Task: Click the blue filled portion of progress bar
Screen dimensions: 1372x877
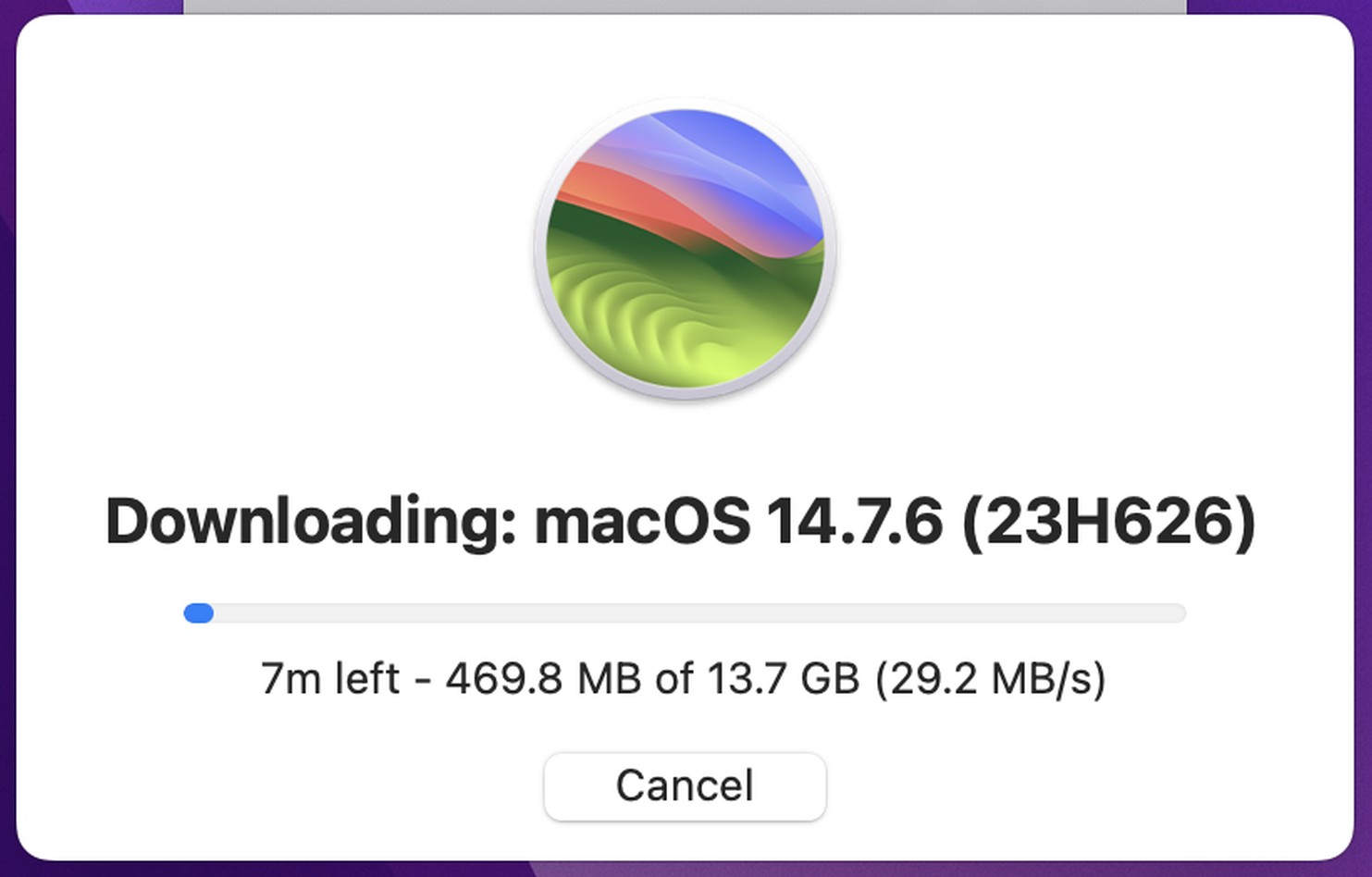Action: point(199,613)
